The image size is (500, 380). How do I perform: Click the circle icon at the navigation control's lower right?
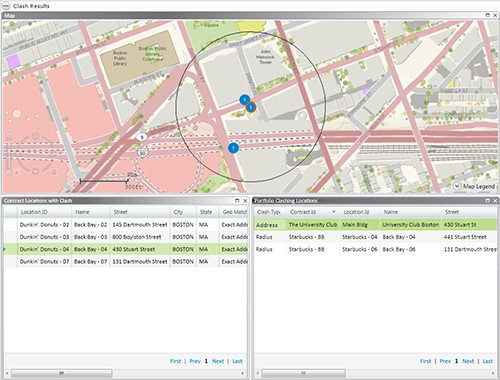(54, 172)
